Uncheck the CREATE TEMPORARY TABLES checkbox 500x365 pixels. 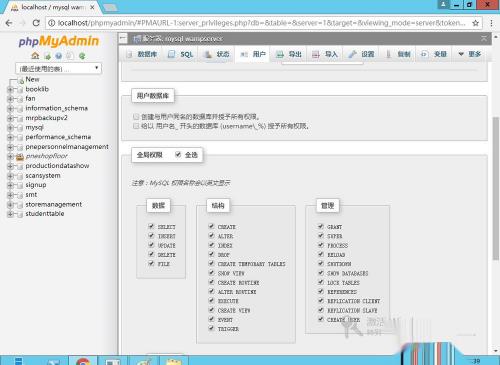211,263
